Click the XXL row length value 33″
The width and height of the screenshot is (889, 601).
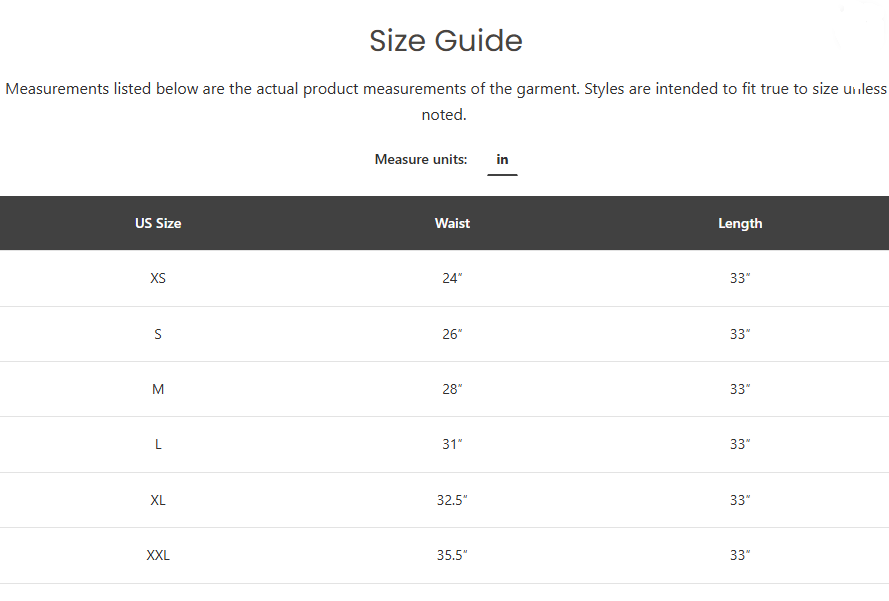click(x=740, y=556)
